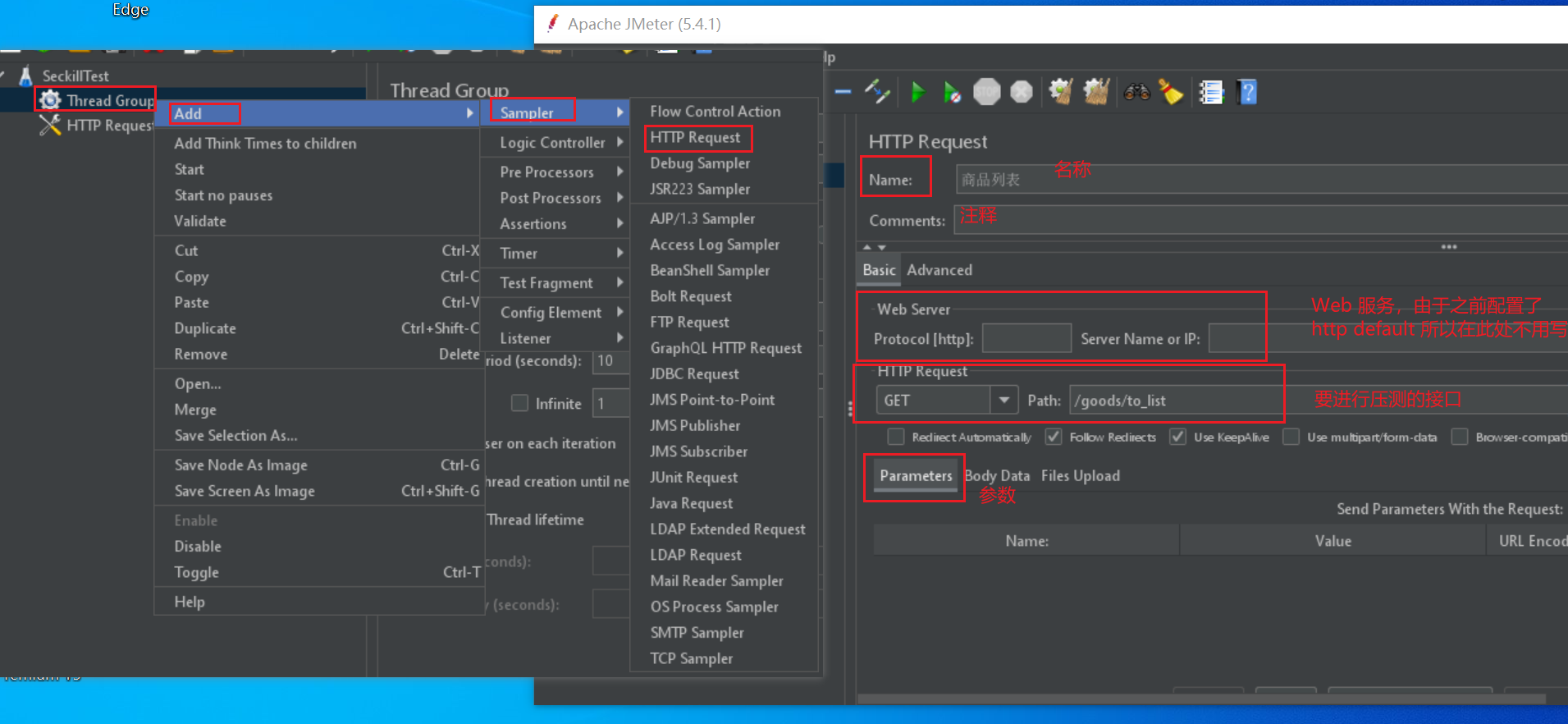Open the Body Data tab
Image resolution: width=1568 pixels, height=724 pixels.
[x=997, y=475]
